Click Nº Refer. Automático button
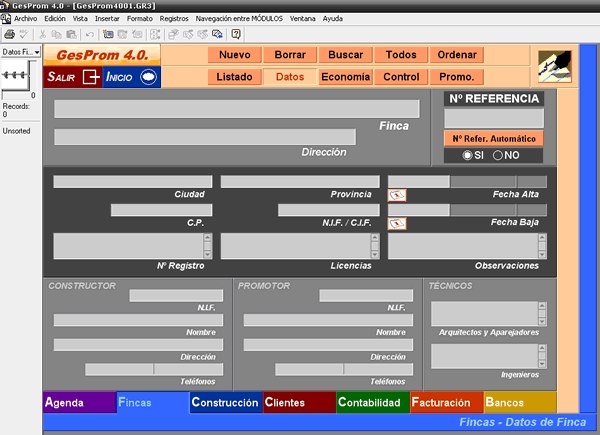The height and width of the screenshot is (435, 600). (x=494, y=138)
